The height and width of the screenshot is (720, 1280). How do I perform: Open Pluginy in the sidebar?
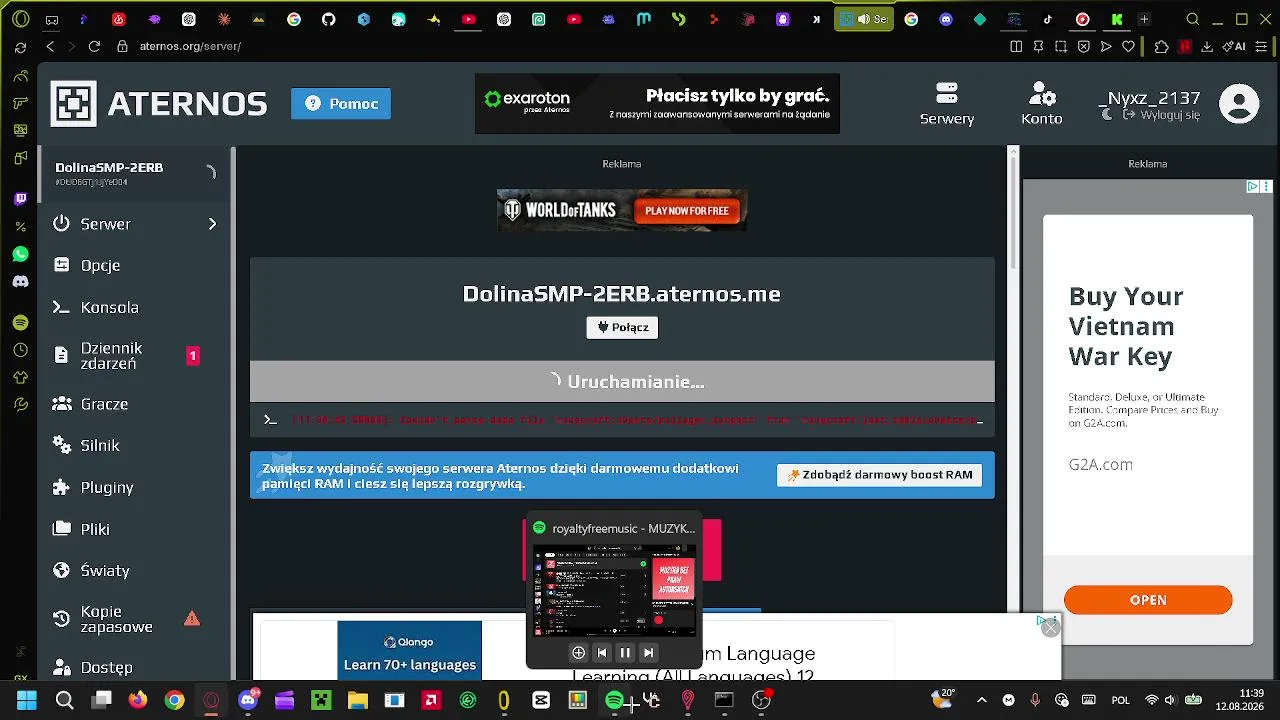click(x=135, y=487)
